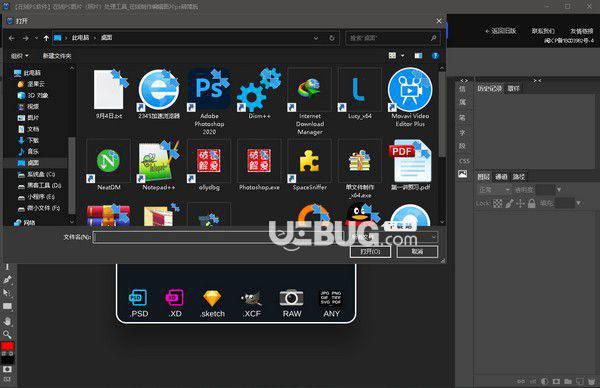
Task: Switch to the Swatches tab beside History
Action: (514, 89)
